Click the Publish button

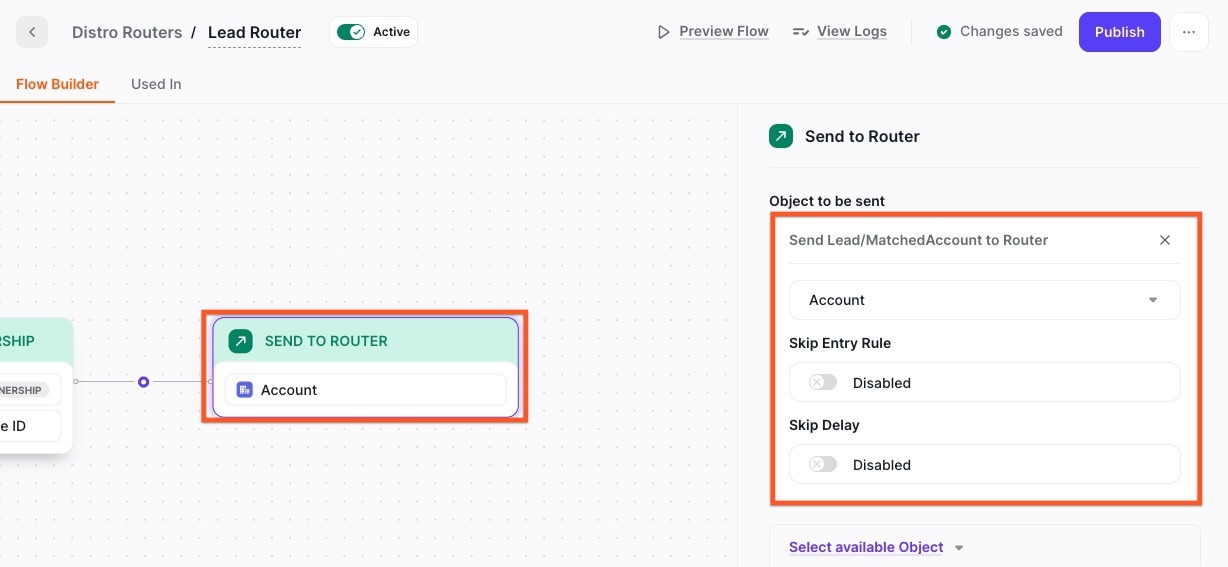1119,32
